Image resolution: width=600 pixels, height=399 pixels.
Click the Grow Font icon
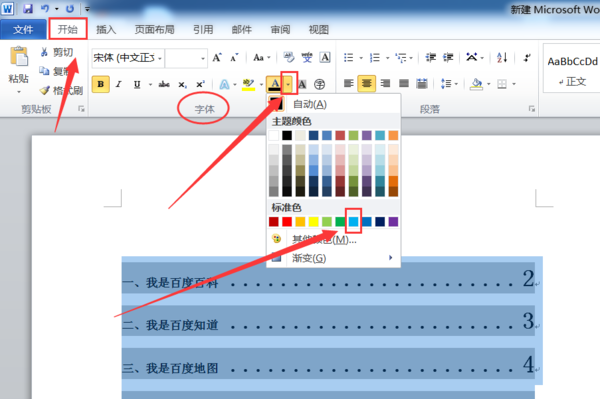click(x=217, y=58)
